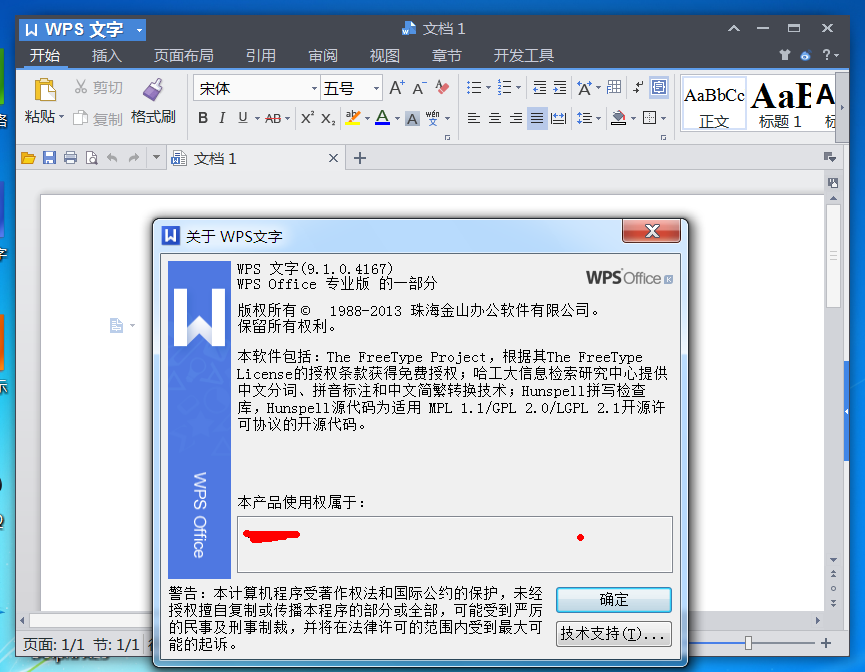
Task: Switch to the 插入 ribbon tab
Action: [107, 56]
